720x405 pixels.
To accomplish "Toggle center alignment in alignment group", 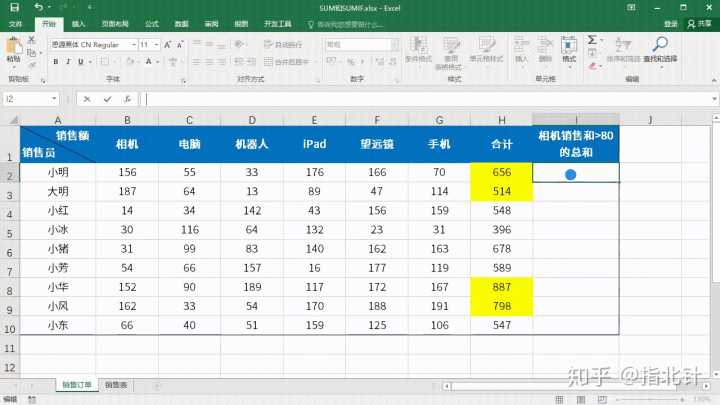I will [x=209, y=62].
